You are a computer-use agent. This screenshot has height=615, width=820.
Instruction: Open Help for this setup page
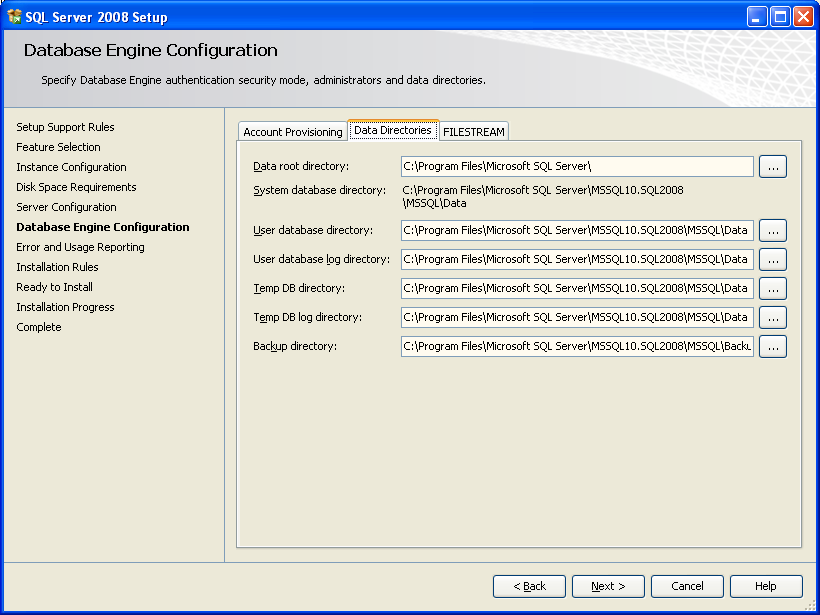(x=766, y=586)
